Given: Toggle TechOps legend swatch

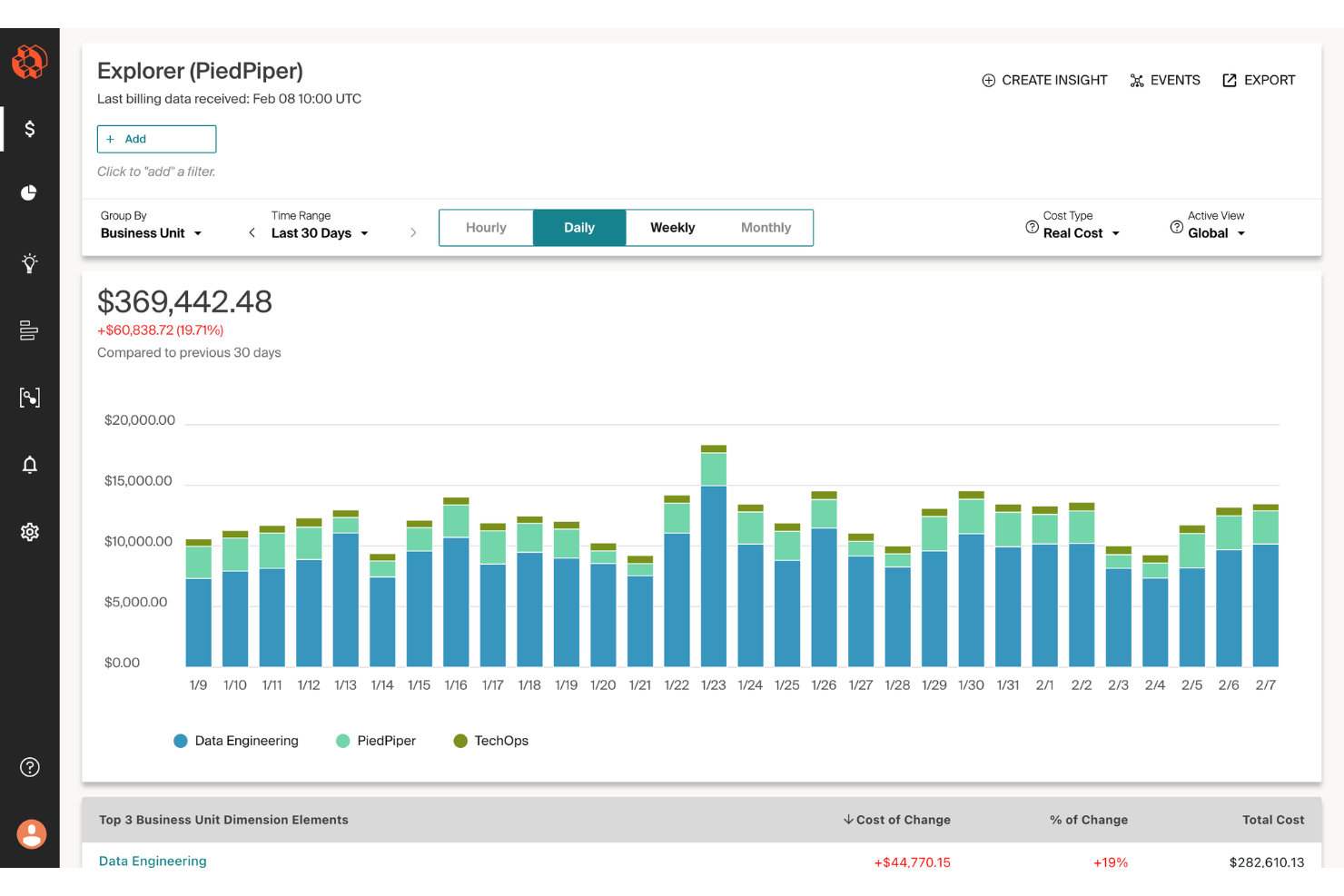Looking at the screenshot, I should coord(460,741).
